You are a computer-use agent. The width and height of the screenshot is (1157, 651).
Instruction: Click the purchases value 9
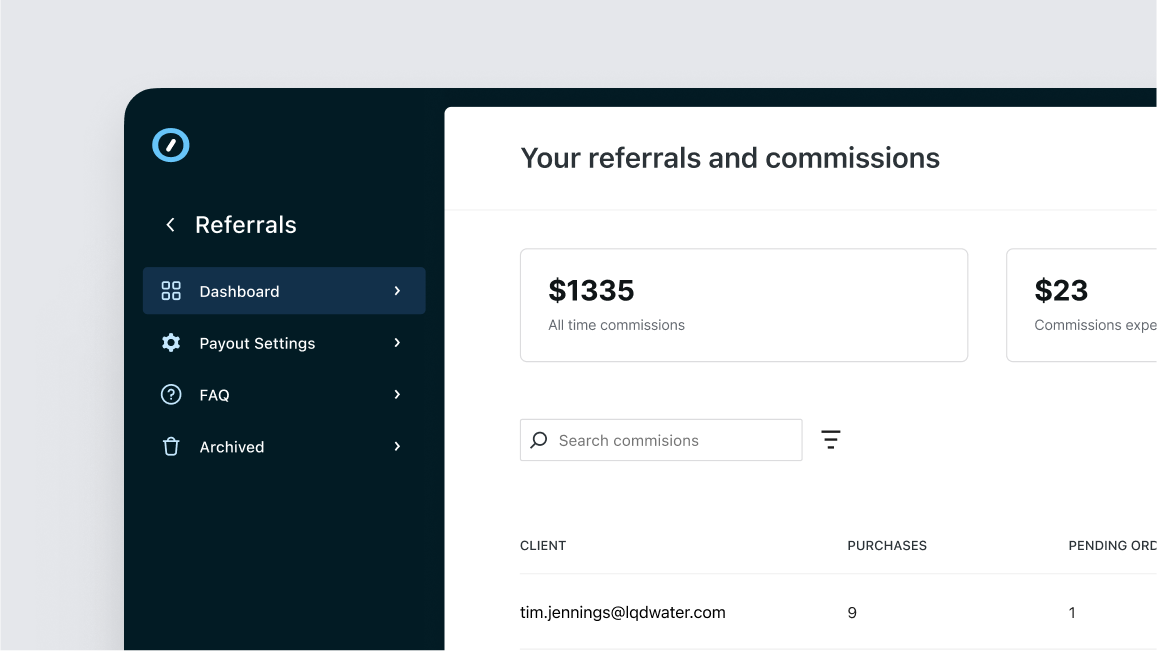tap(852, 613)
